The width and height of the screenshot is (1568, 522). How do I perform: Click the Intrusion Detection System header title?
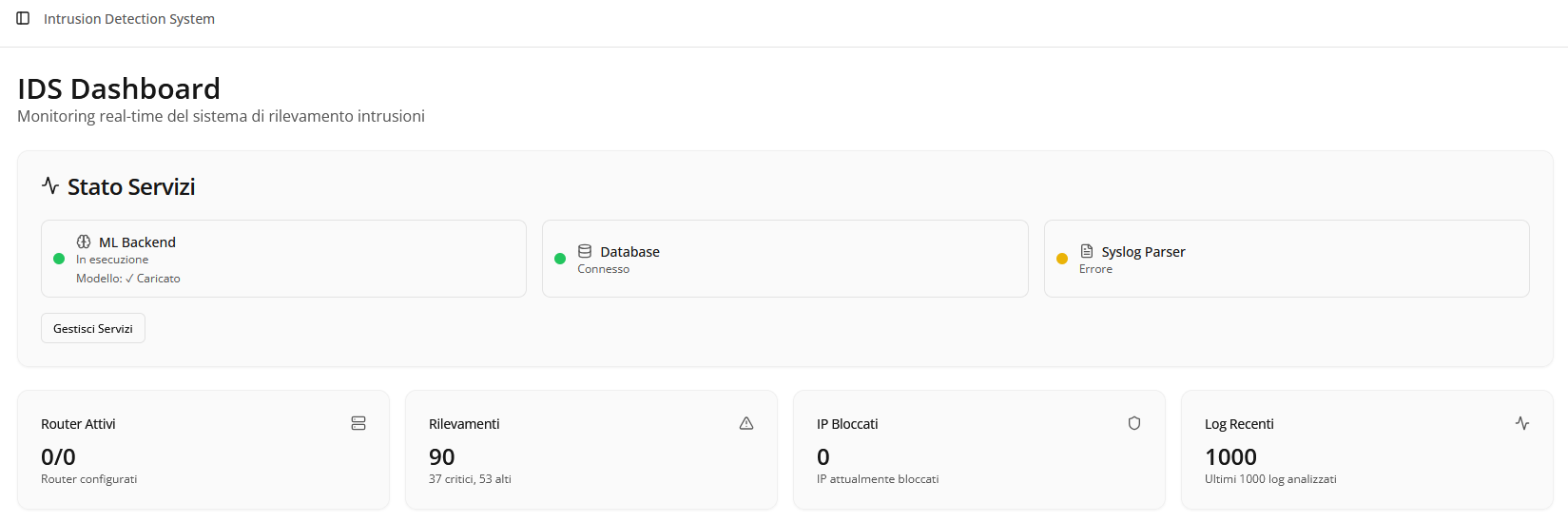129,19
